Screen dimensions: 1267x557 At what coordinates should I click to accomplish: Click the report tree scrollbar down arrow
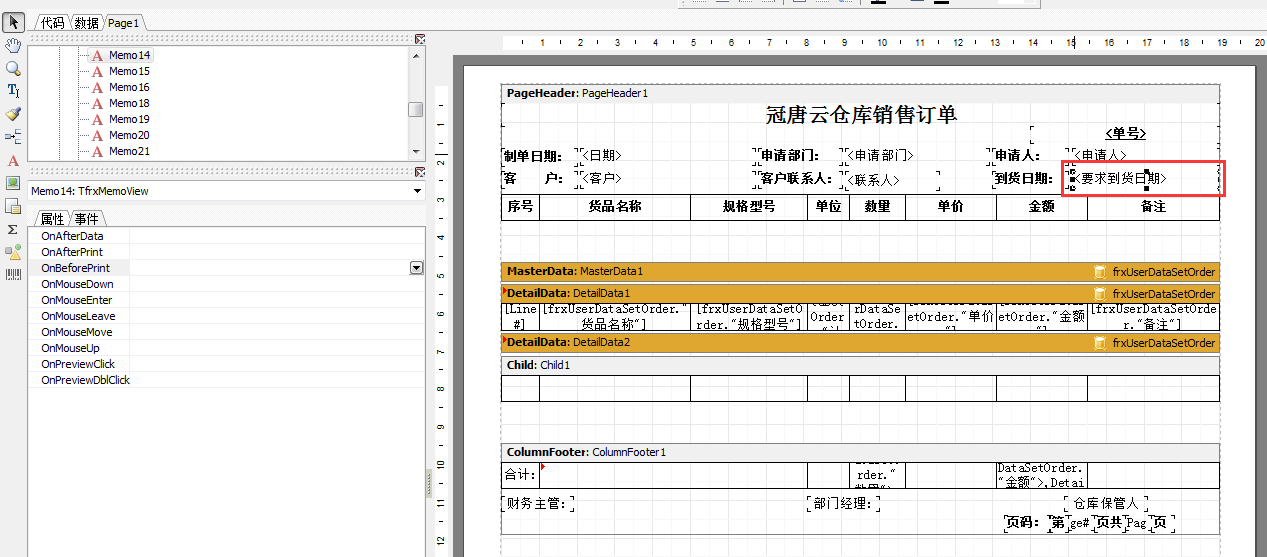(416, 151)
